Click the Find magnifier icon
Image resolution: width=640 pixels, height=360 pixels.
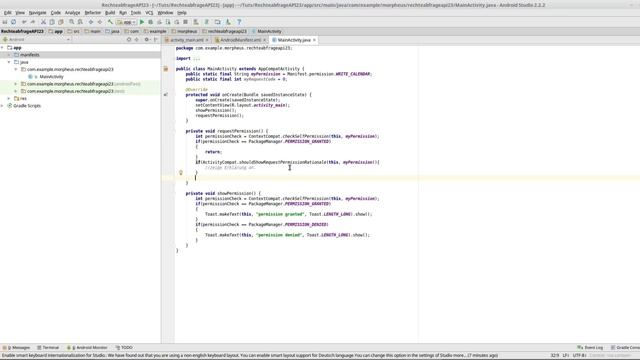pos(71,22)
